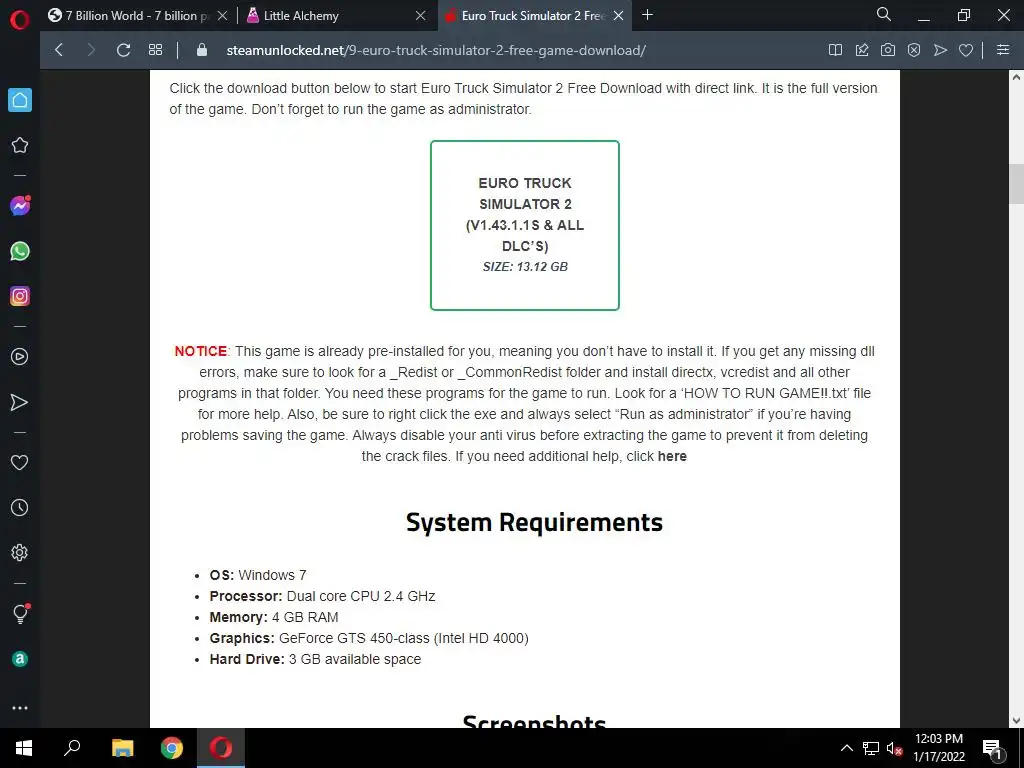
Task: Take a snapshot with camera icon
Action: coord(888,50)
